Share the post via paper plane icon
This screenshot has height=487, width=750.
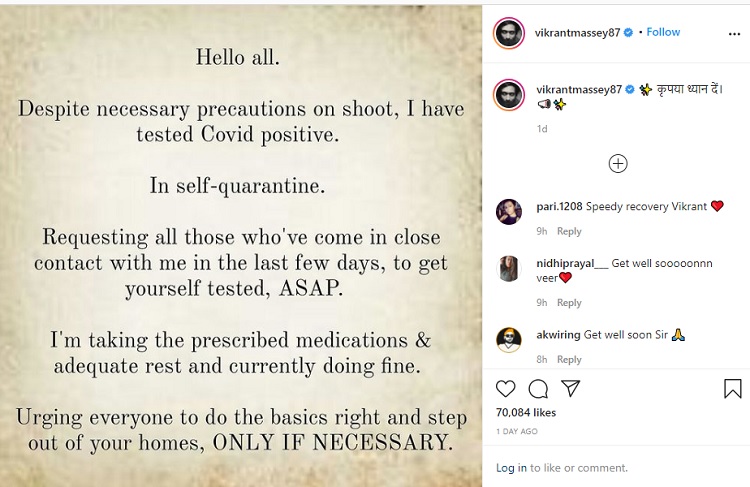[571, 388]
